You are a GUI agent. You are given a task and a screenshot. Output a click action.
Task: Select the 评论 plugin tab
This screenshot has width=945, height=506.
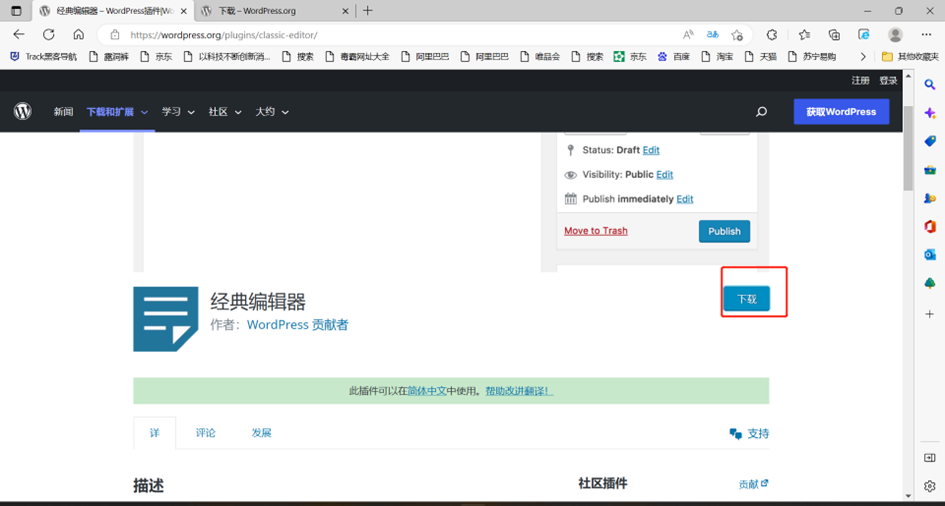click(x=206, y=433)
